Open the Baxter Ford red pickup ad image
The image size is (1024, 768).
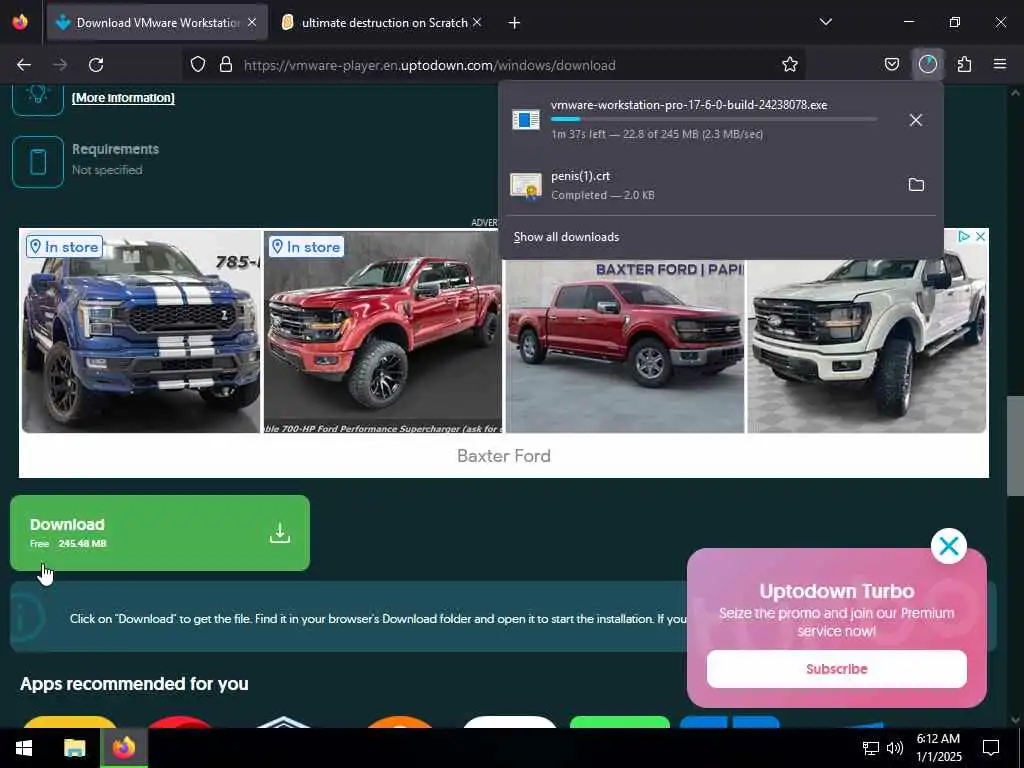(x=625, y=346)
